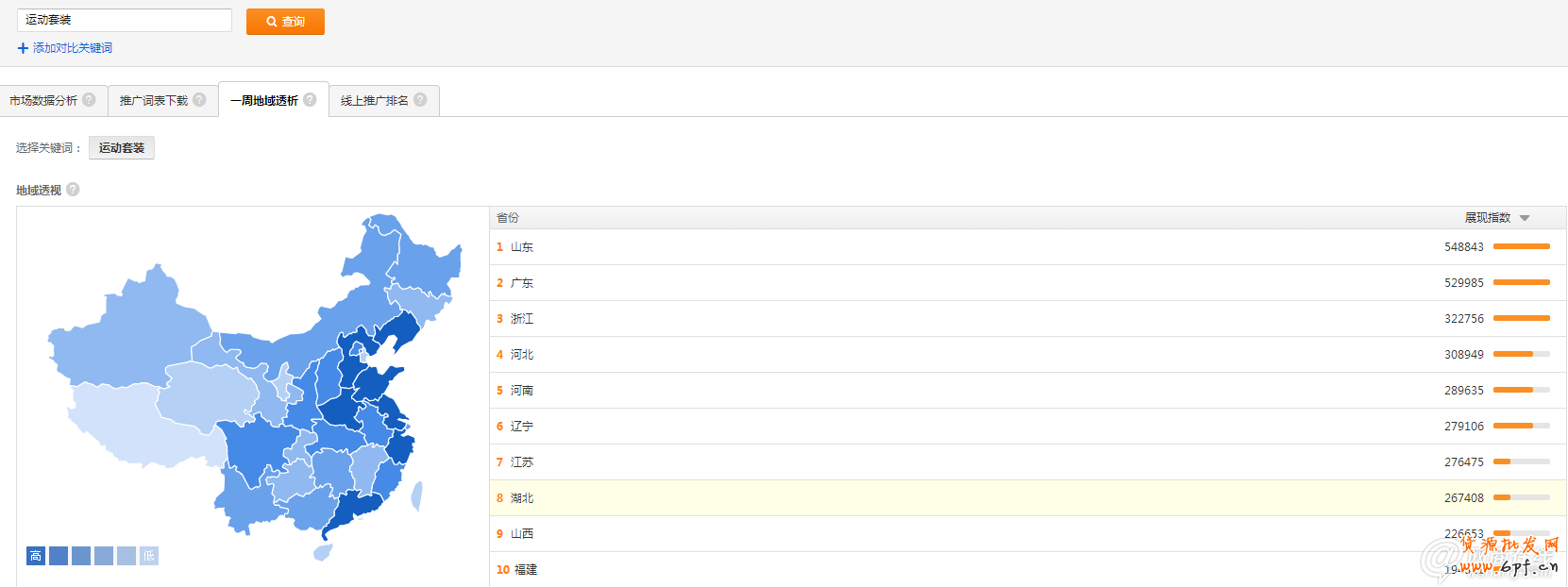This screenshot has height=587, width=1568.
Task: Select the darkest 高 legend swatch
Action: (36, 556)
